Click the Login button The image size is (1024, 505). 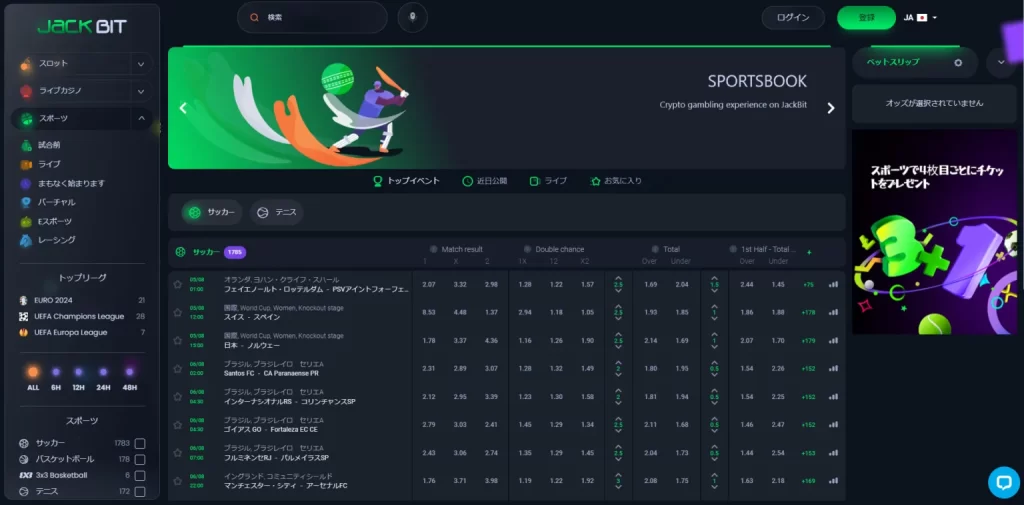coord(793,17)
